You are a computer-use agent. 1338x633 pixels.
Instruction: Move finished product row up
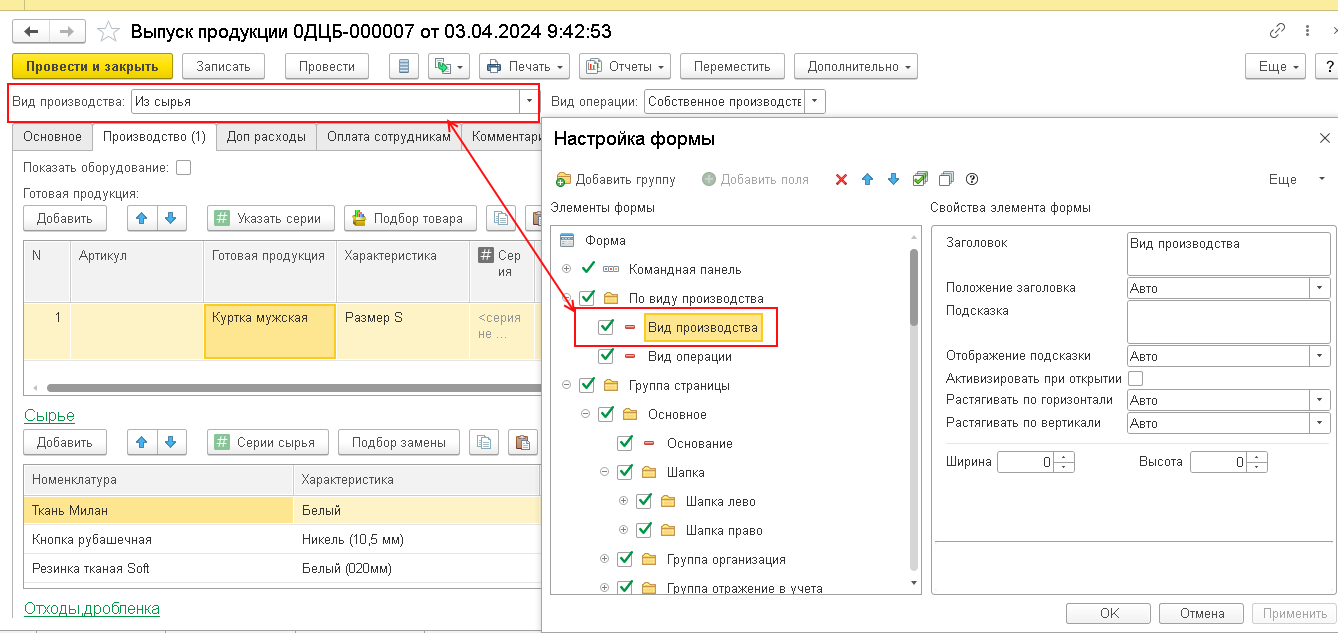[144, 218]
